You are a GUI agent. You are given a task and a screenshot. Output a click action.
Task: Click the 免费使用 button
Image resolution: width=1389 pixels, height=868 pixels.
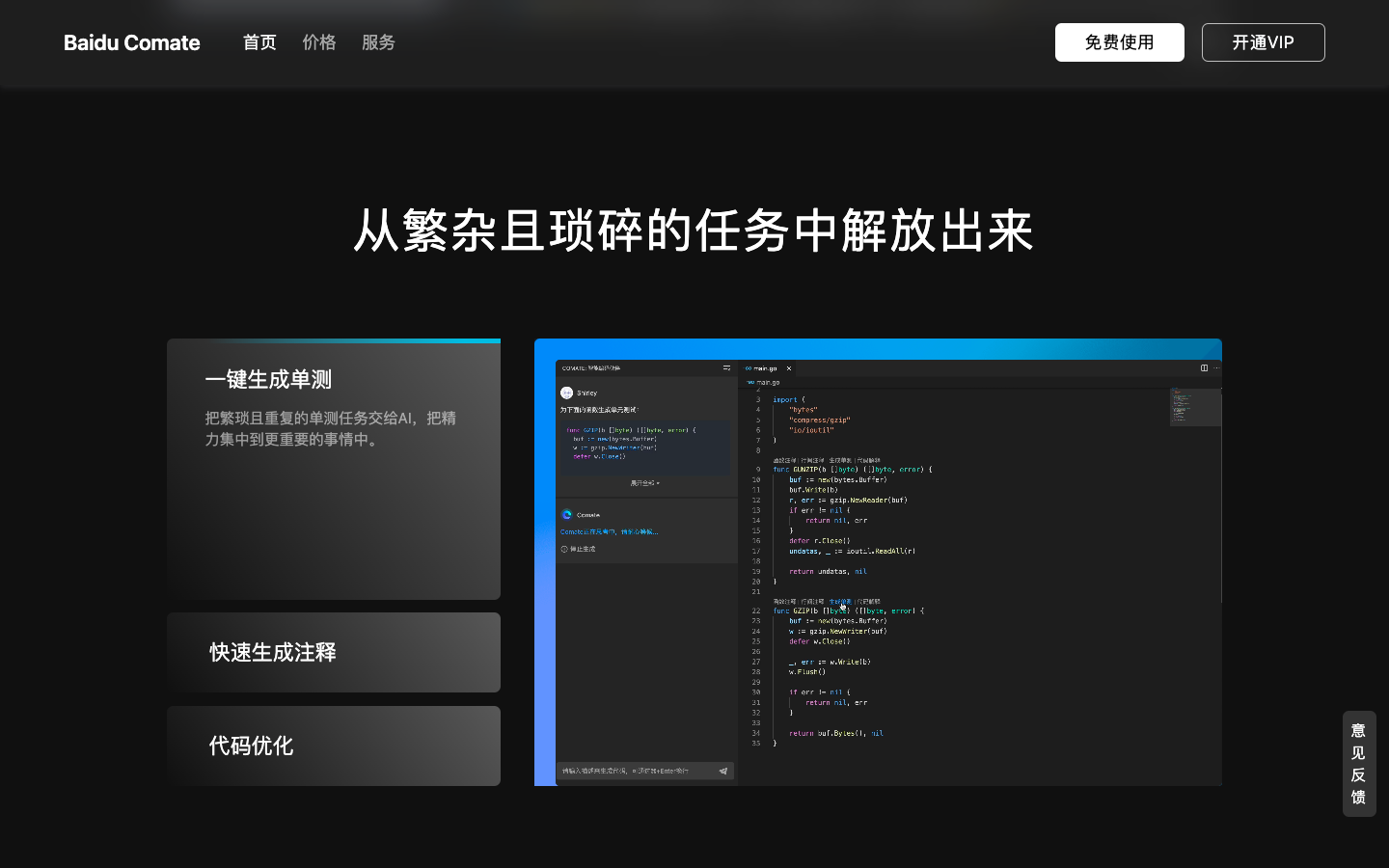[1120, 42]
